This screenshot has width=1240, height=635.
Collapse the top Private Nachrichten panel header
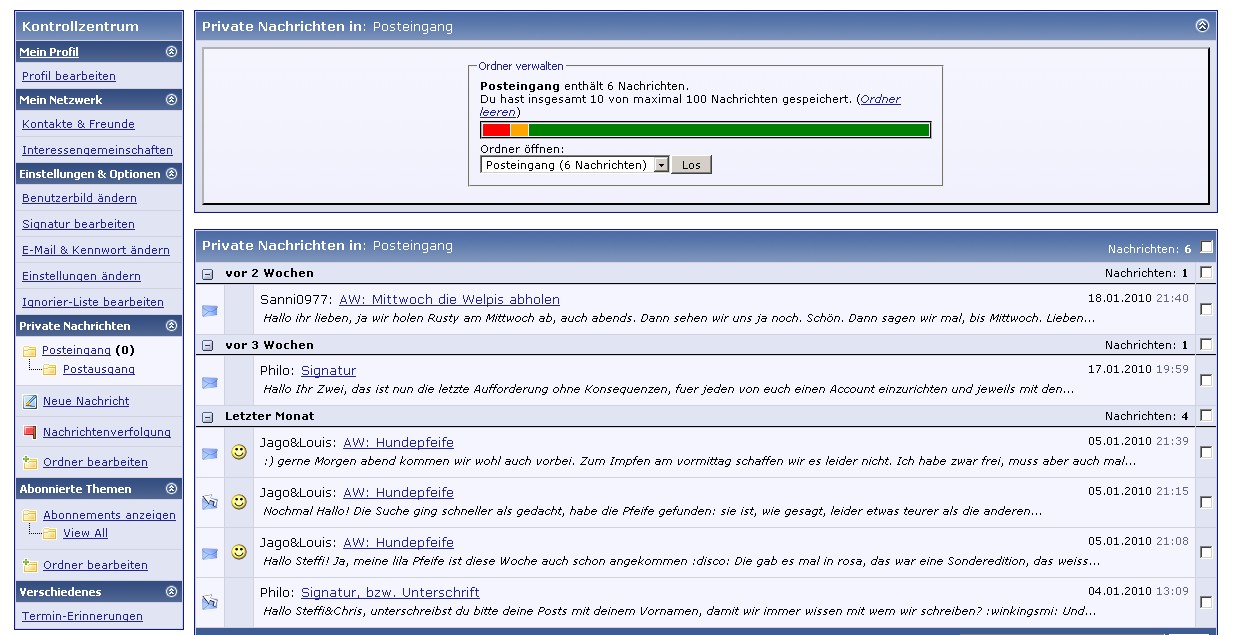click(1202, 26)
